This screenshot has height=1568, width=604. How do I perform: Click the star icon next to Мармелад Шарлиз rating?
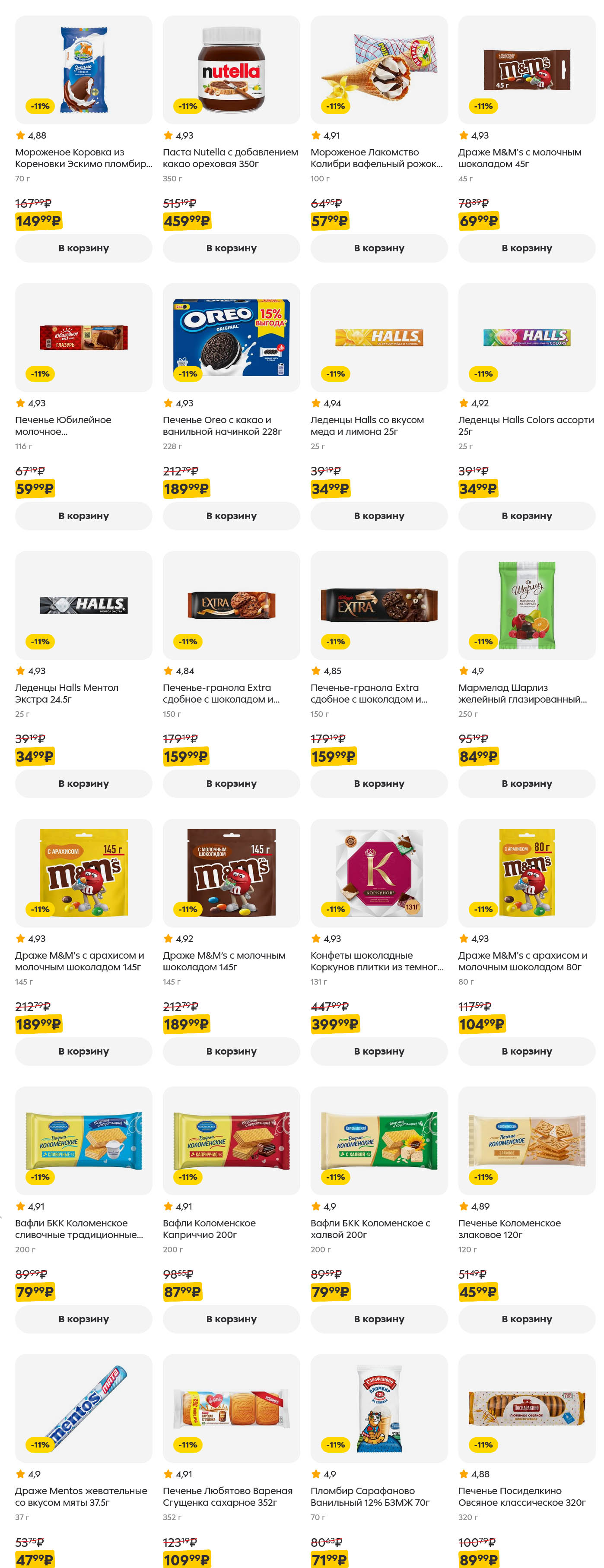(x=463, y=671)
